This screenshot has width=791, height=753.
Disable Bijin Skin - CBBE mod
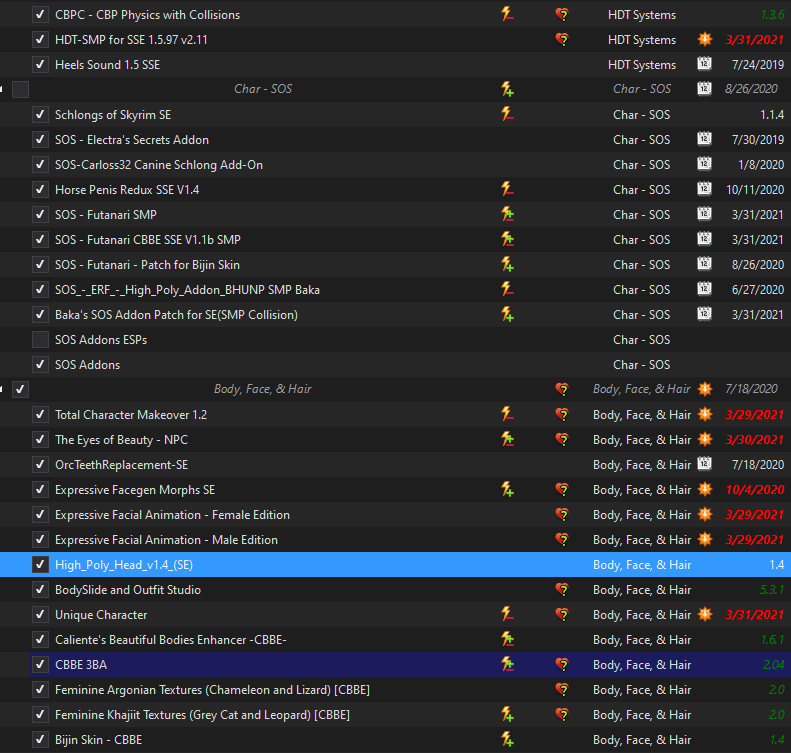[x=40, y=739]
